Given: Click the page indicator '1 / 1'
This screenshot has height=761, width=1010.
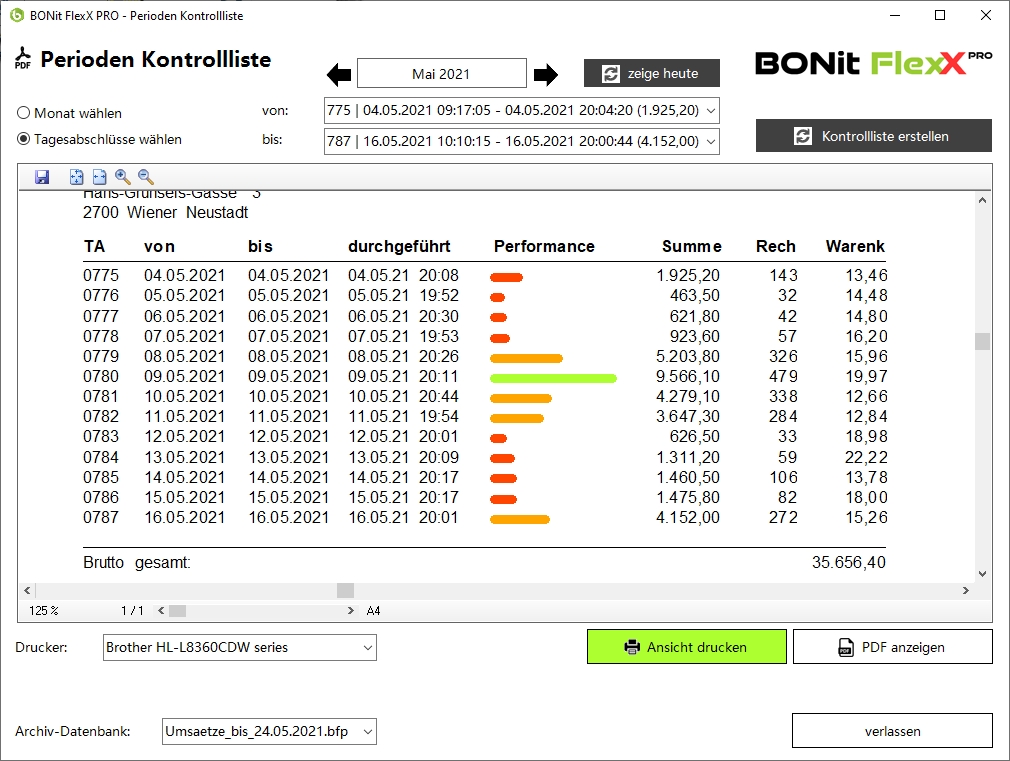Looking at the screenshot, I should tap(133, 610).
